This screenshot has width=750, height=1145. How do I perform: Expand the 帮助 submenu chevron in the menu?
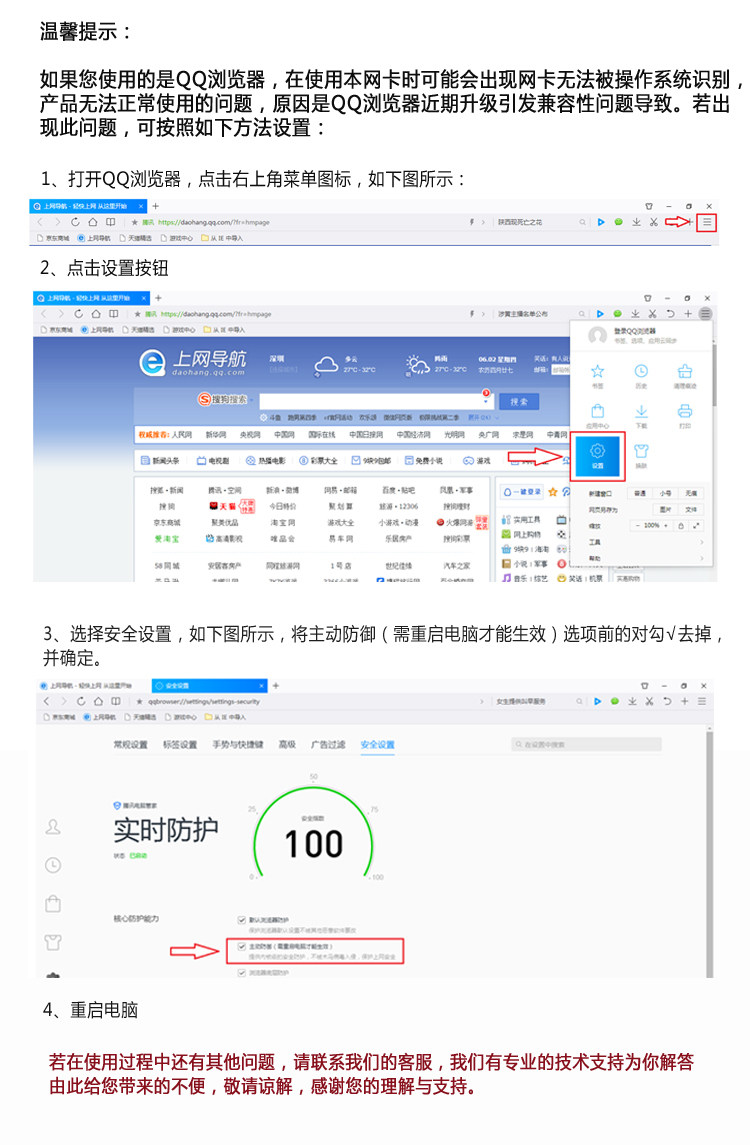click(702, 558)
